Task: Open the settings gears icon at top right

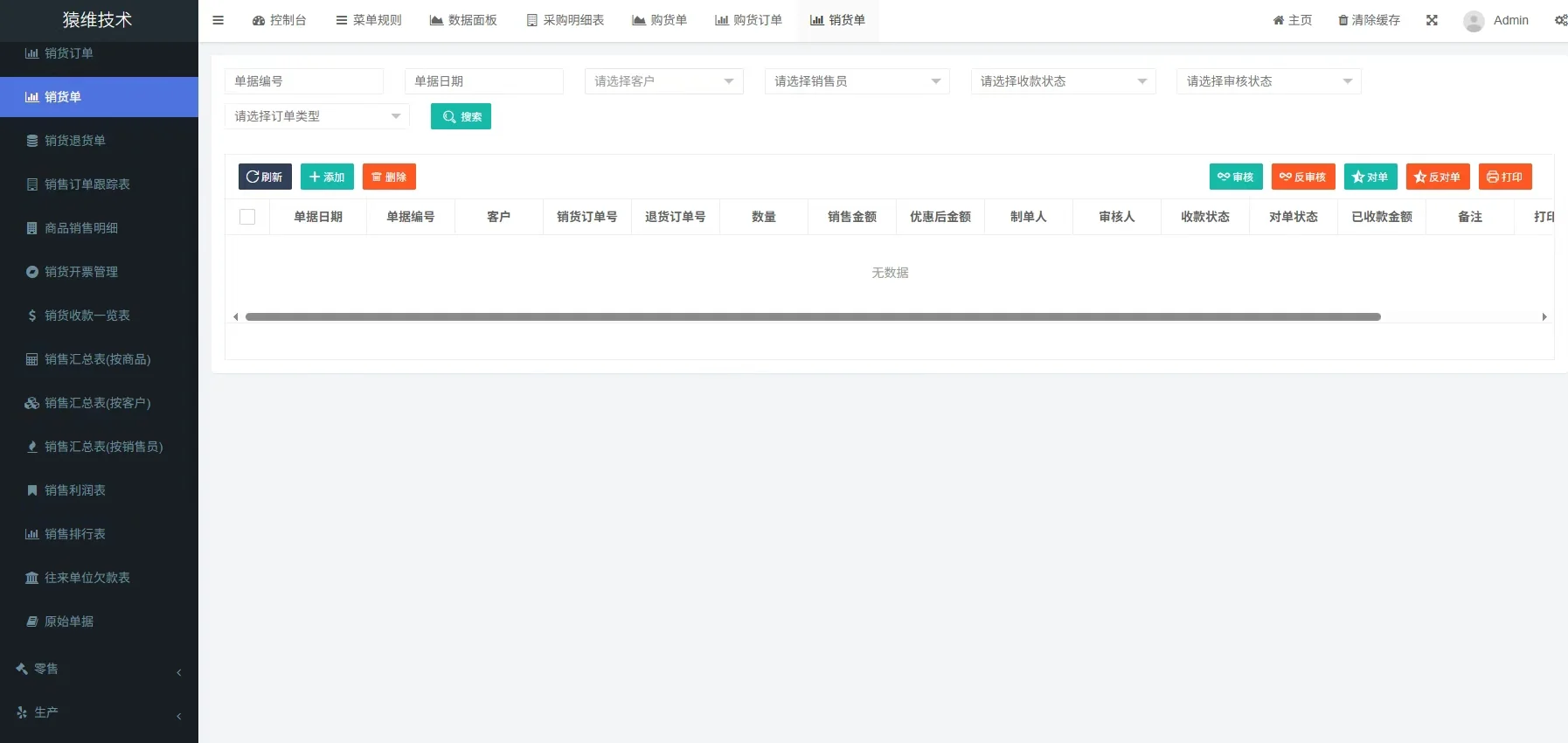Action: [x=1561, y=20]
